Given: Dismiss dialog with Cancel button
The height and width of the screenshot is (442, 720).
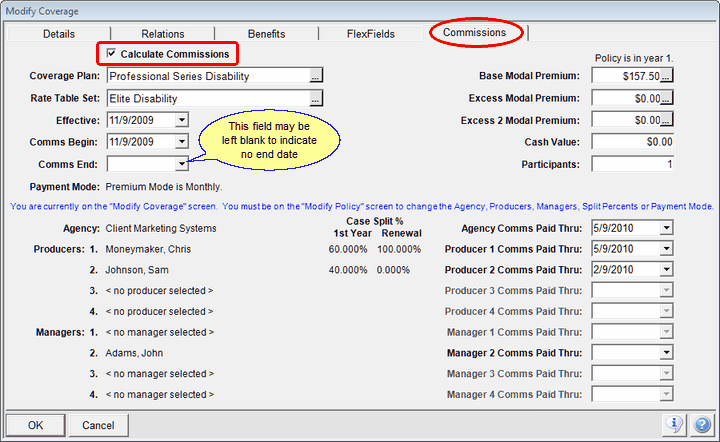Looking at the screenshot, I should tap(98, 425).
